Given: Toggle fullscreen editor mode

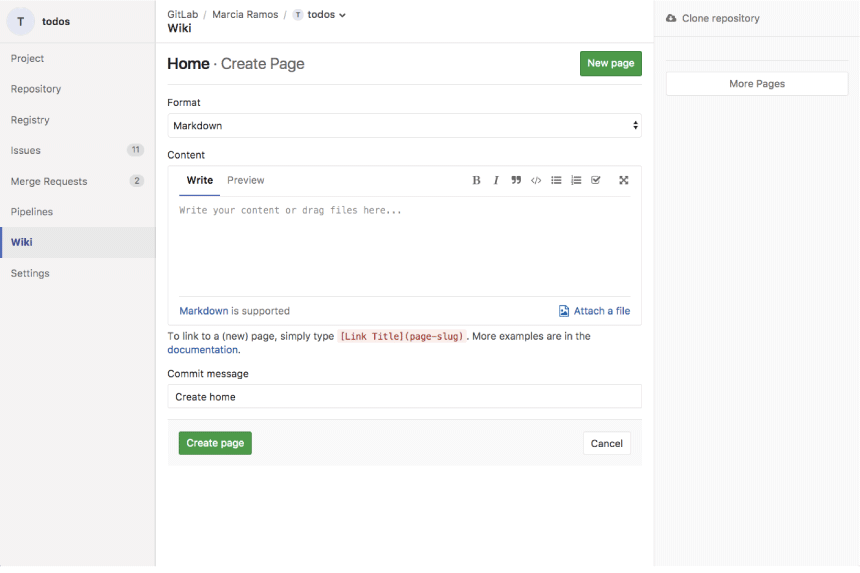Looking at the screenshot, I should point(624,180).
